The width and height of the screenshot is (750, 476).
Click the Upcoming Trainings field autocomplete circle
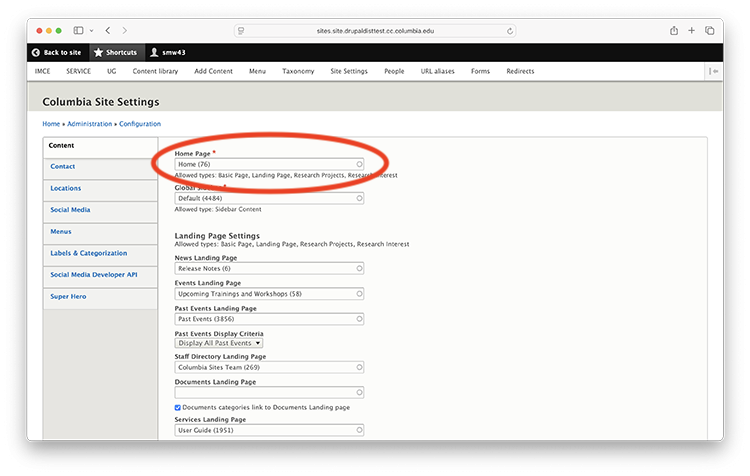[359, 294]
